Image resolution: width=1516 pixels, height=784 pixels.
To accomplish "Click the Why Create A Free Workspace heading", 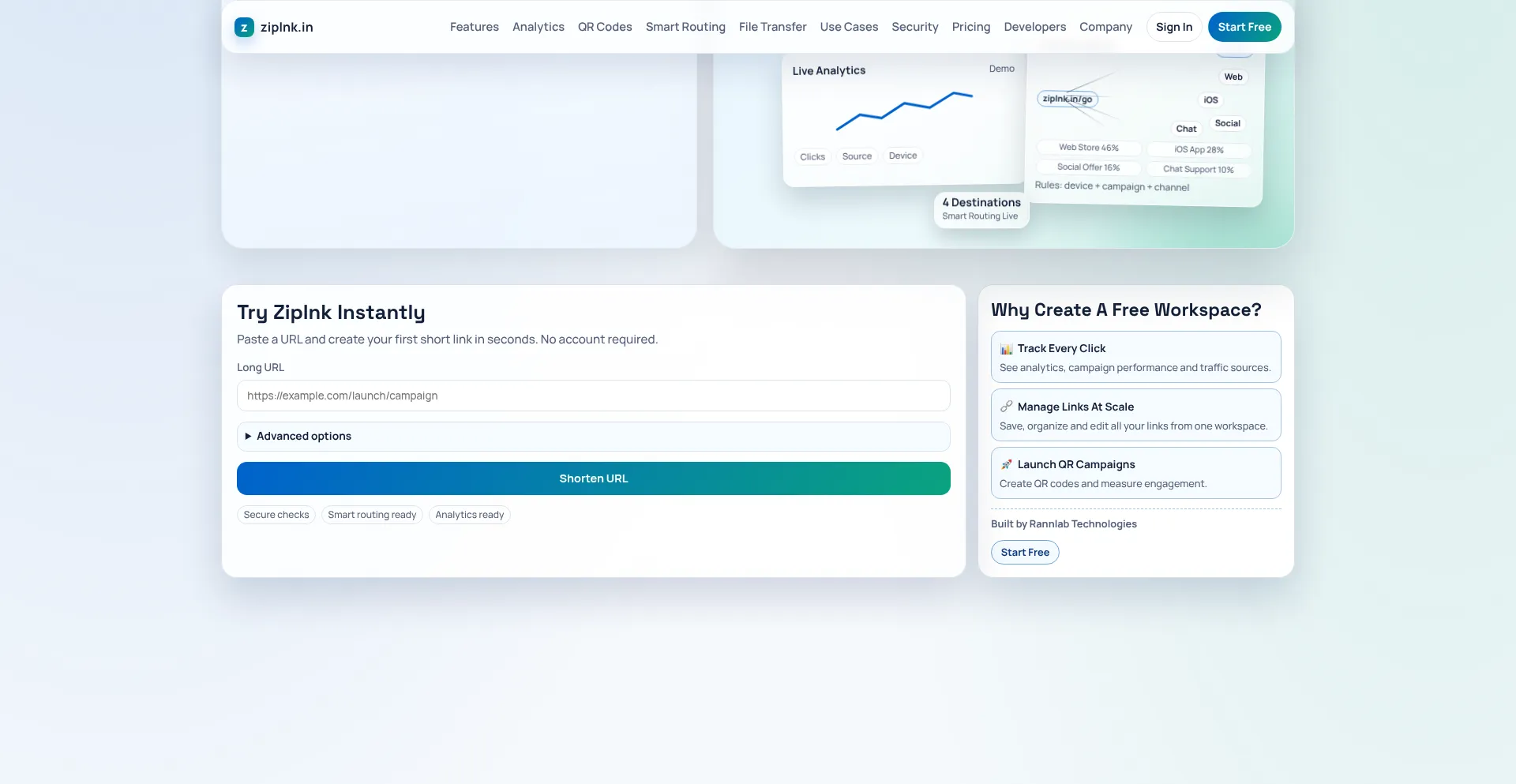I will click(x=1126, y=310).
